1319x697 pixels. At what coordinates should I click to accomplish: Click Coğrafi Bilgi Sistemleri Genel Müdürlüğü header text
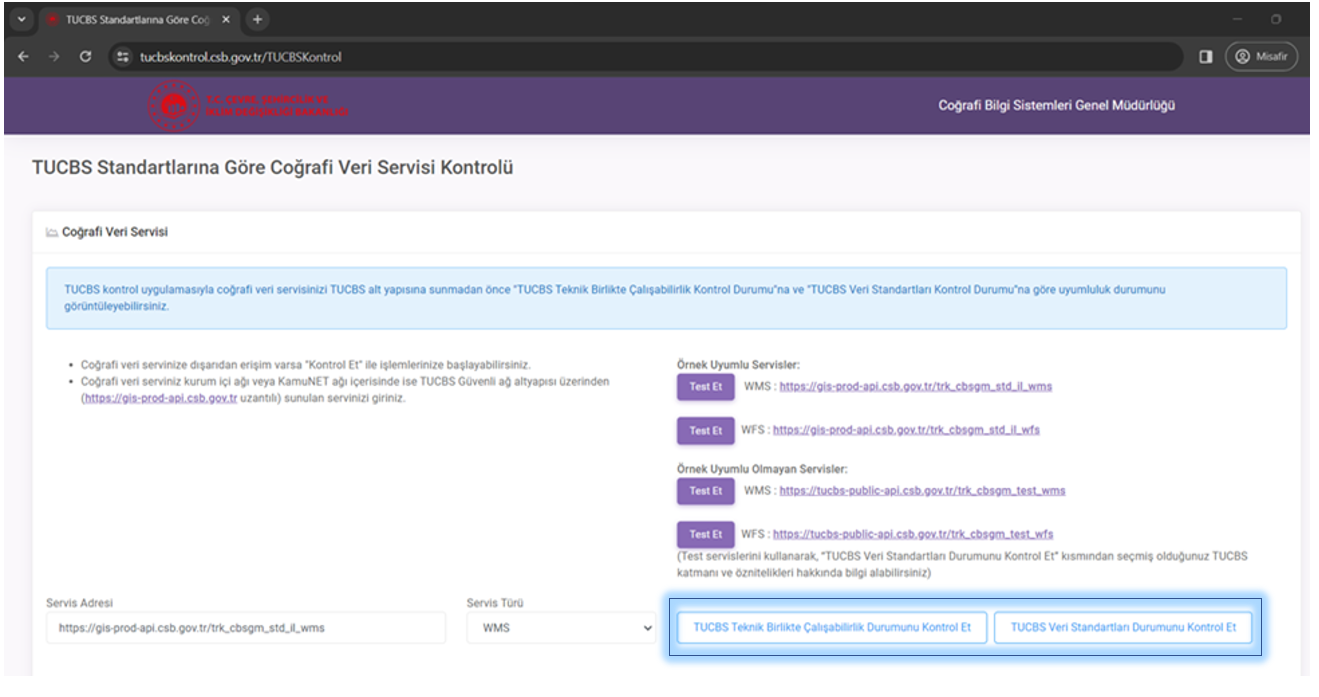[x=1056, y=105]
